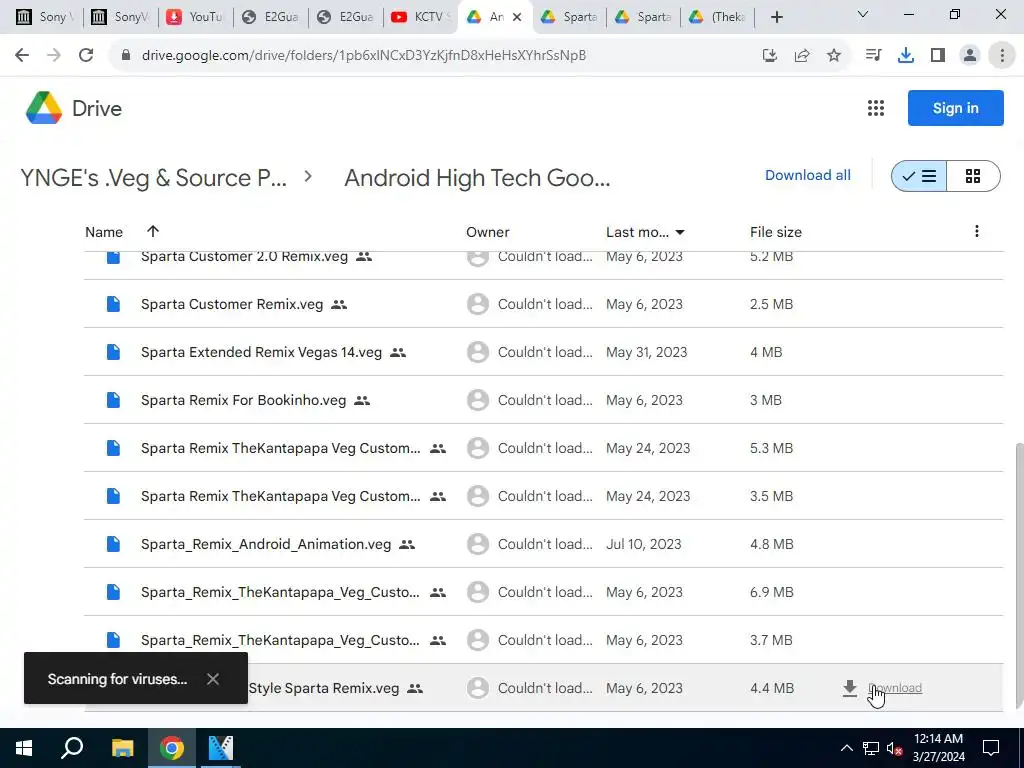Click shared icon next to Sparta_Remix_Android_Animation.veg
The image size is (1024, 768).
point(407,544)
